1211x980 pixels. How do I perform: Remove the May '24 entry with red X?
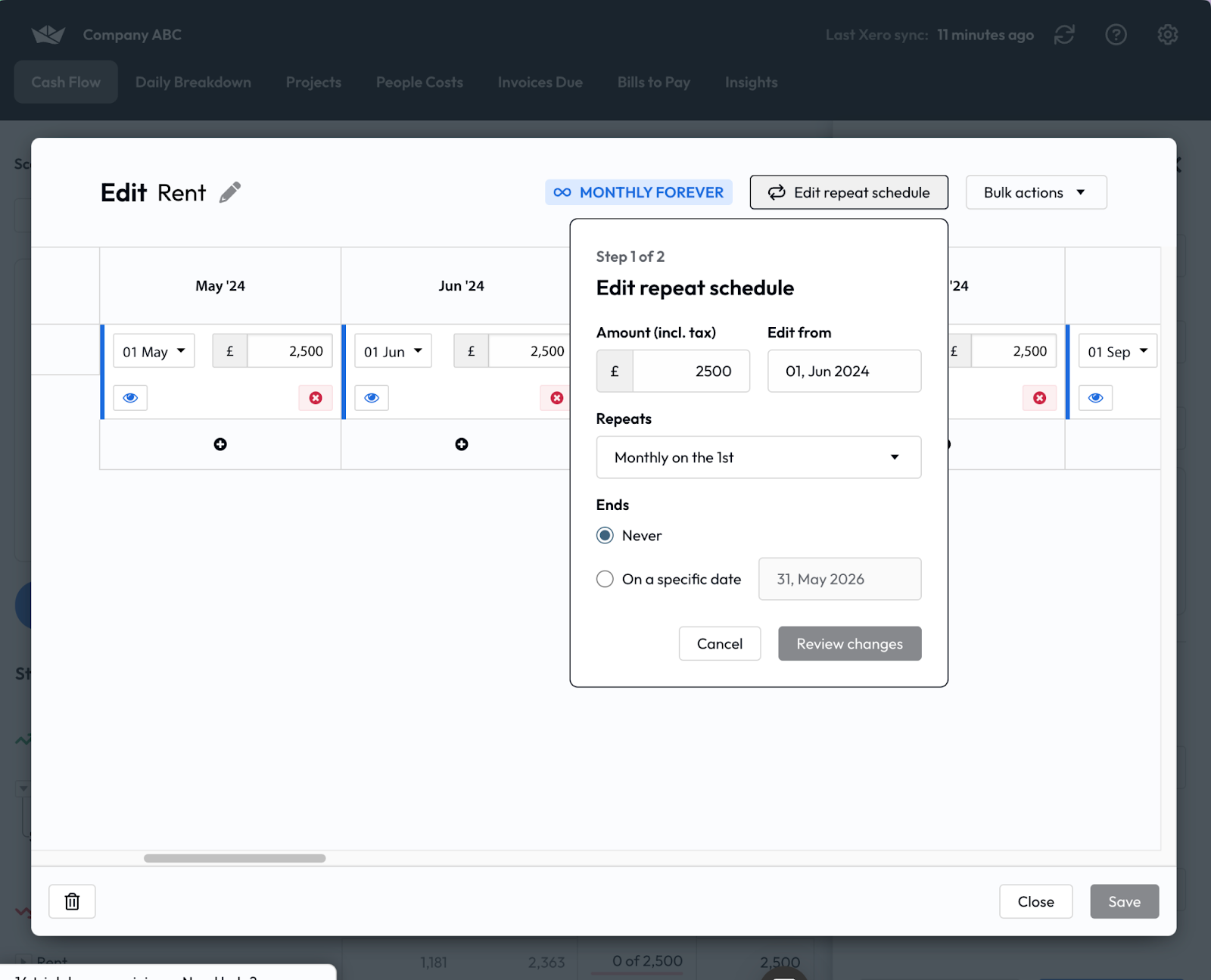pos(316,398)
